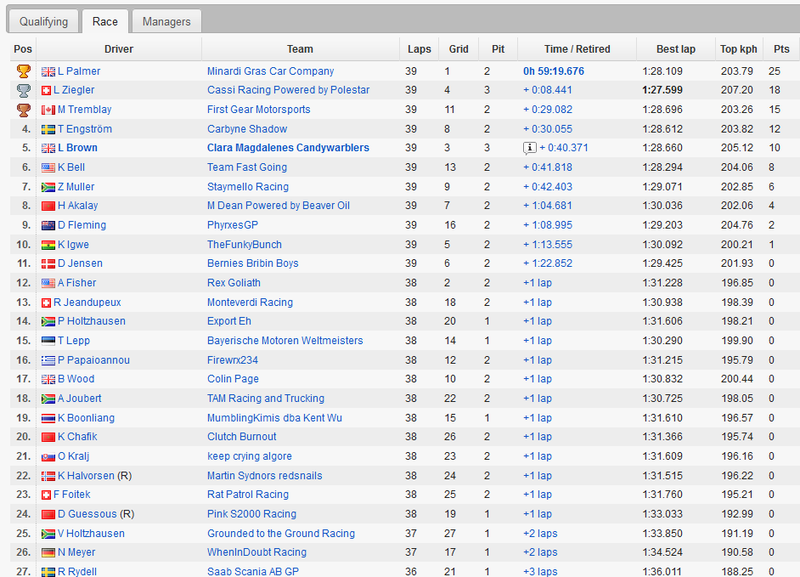Open Bernies Bribin Boys team link

(253, 263)
